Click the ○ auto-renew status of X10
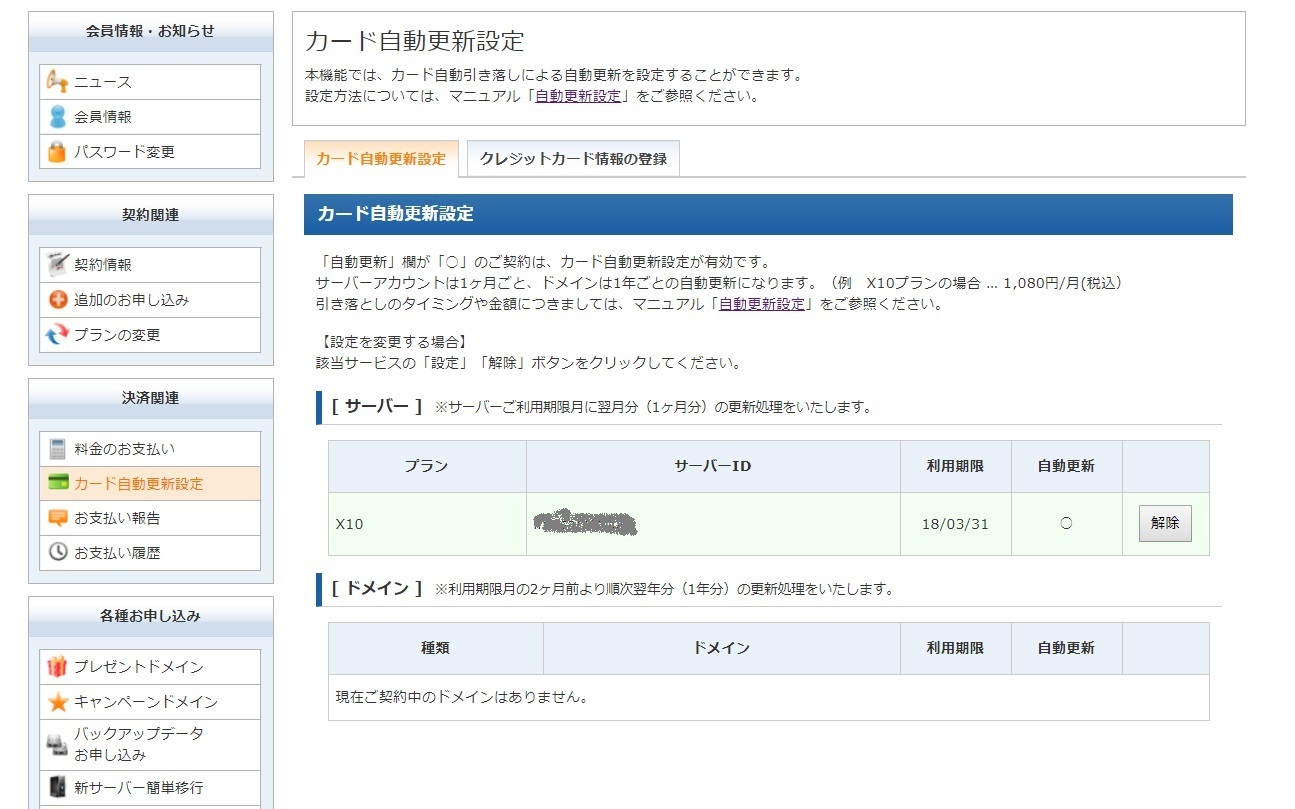 point(1066,523)
